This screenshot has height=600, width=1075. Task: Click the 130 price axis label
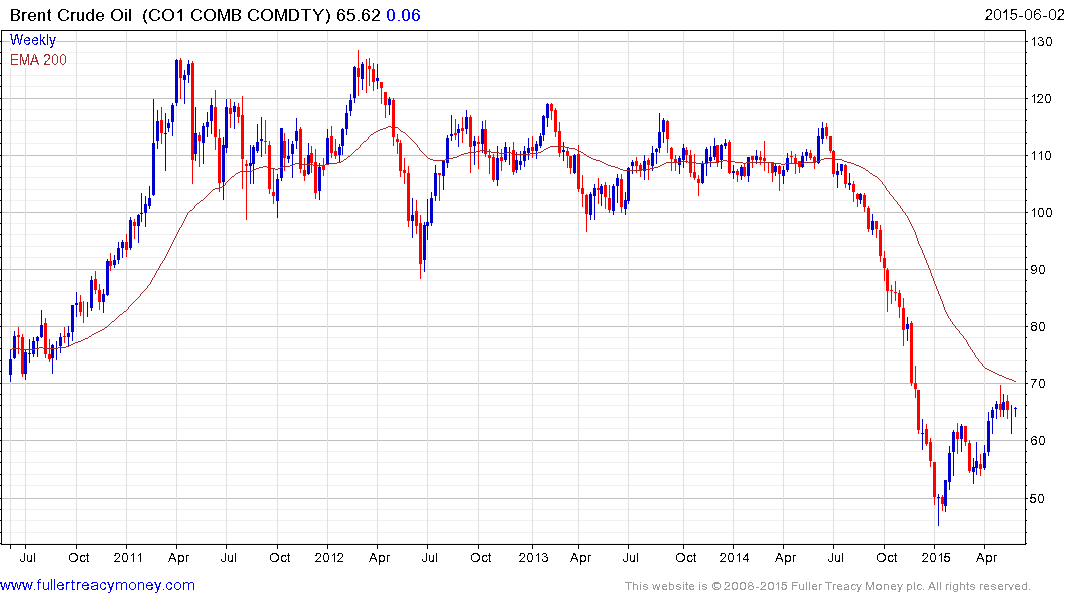click(1041, 42)
